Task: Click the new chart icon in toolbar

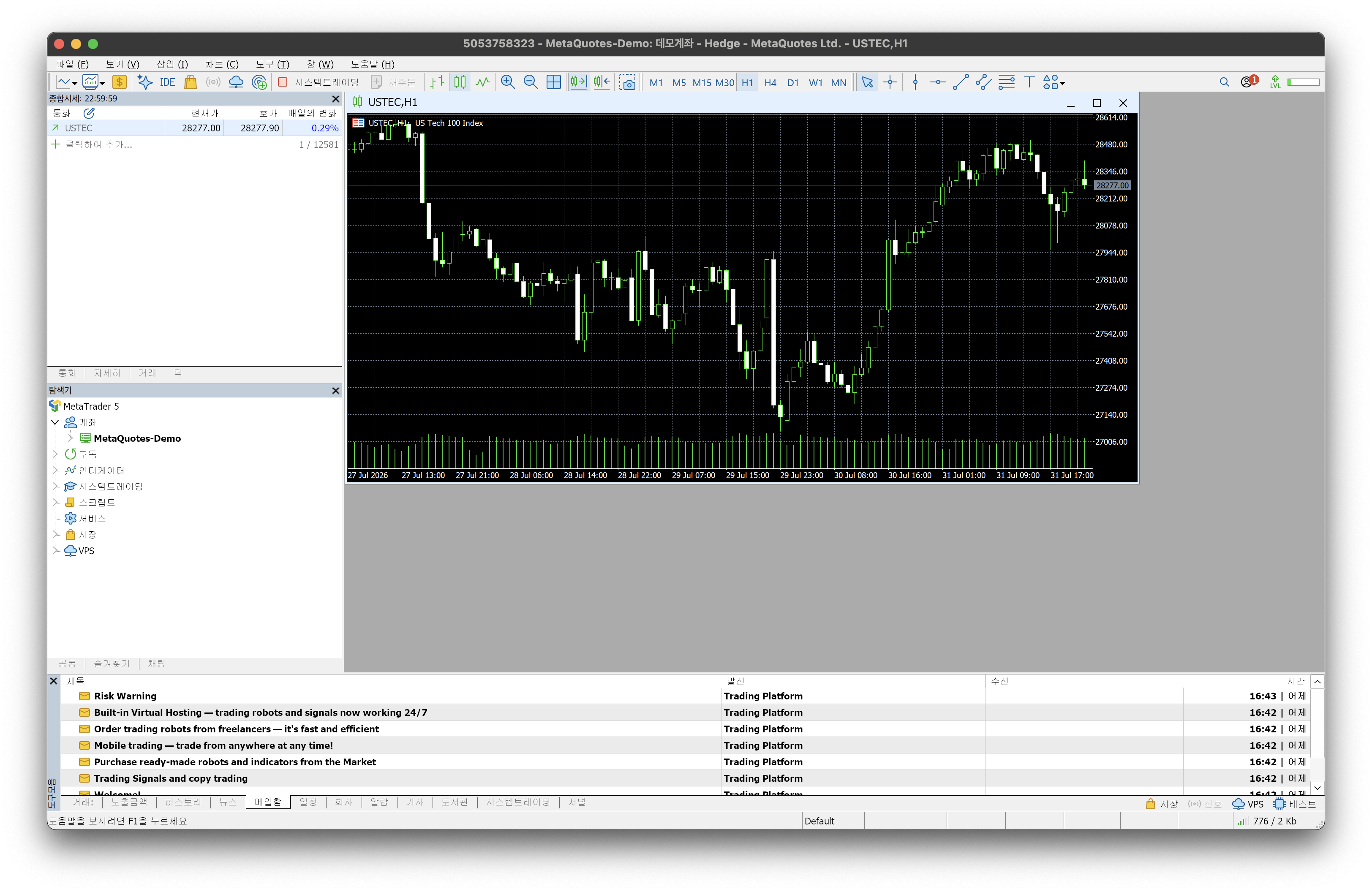Action: click(x=63, y=82)
